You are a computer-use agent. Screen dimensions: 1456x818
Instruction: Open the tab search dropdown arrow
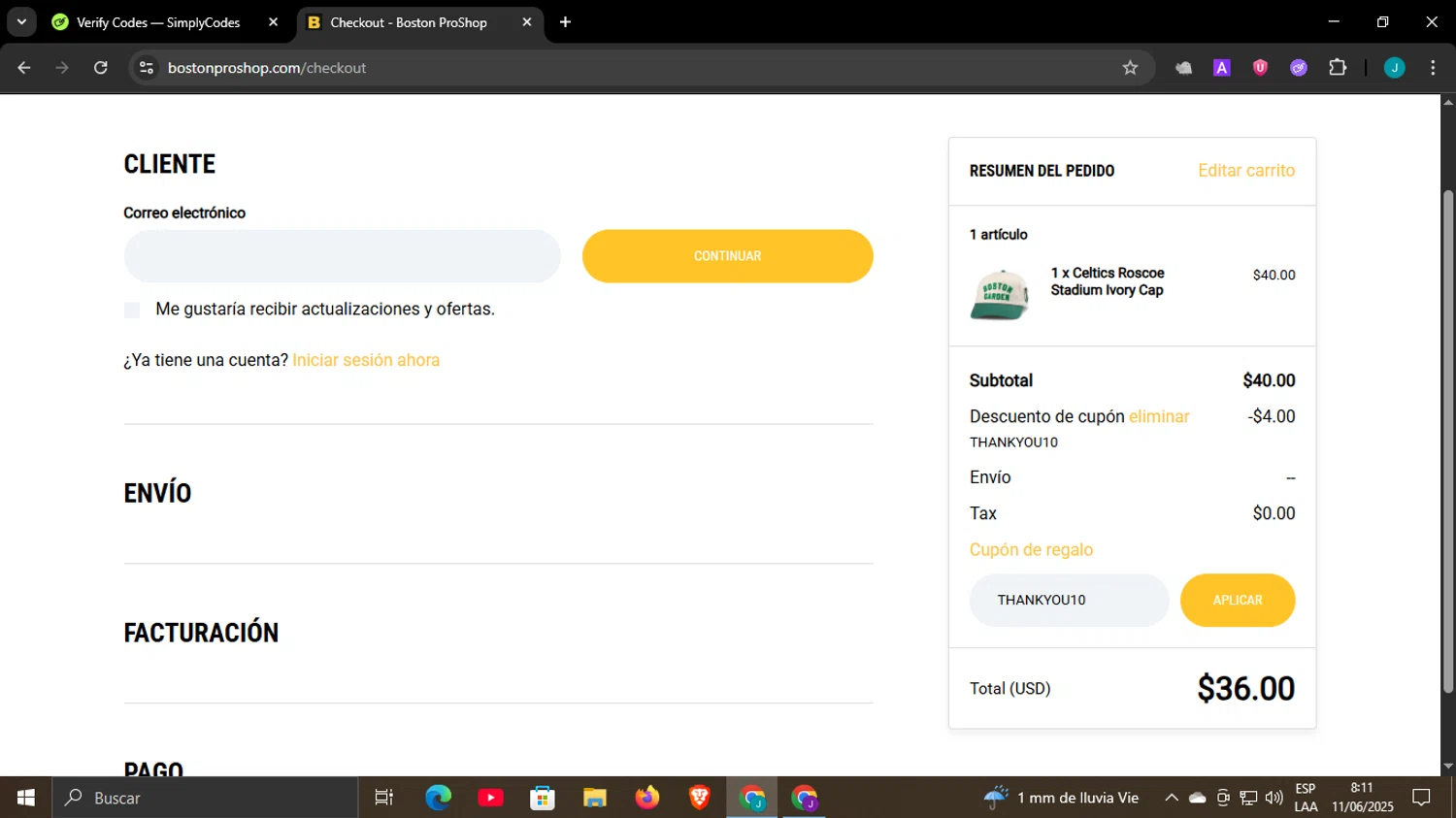tap(21, 22)
